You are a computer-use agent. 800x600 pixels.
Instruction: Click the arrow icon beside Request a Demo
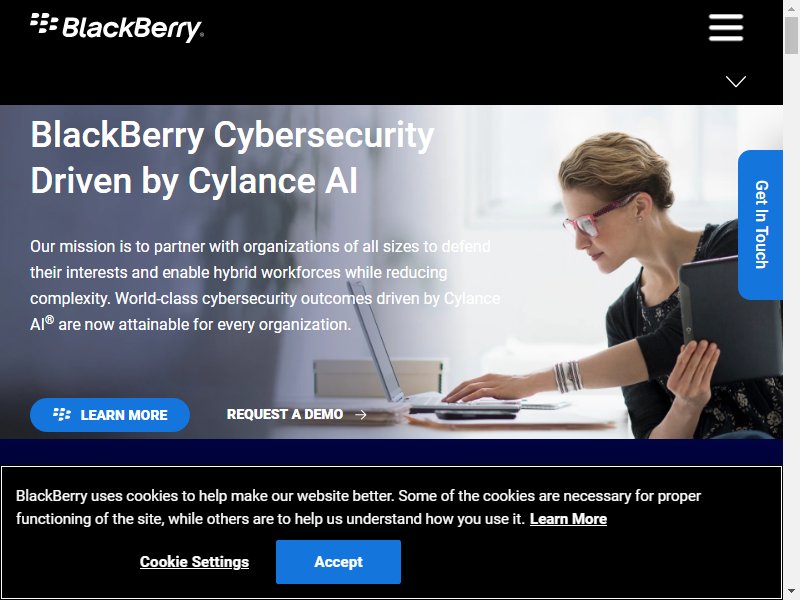point(361,415)
